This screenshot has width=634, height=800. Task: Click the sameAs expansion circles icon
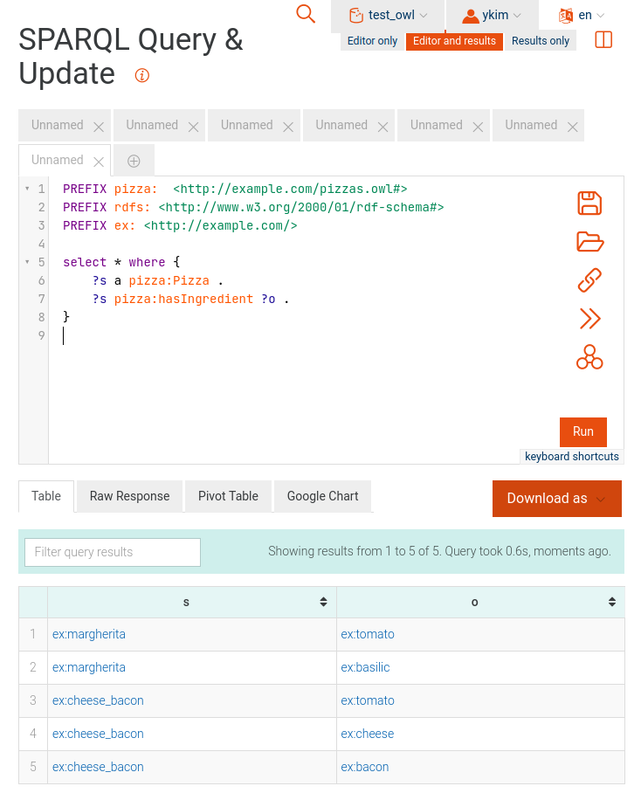pos(590,357)
